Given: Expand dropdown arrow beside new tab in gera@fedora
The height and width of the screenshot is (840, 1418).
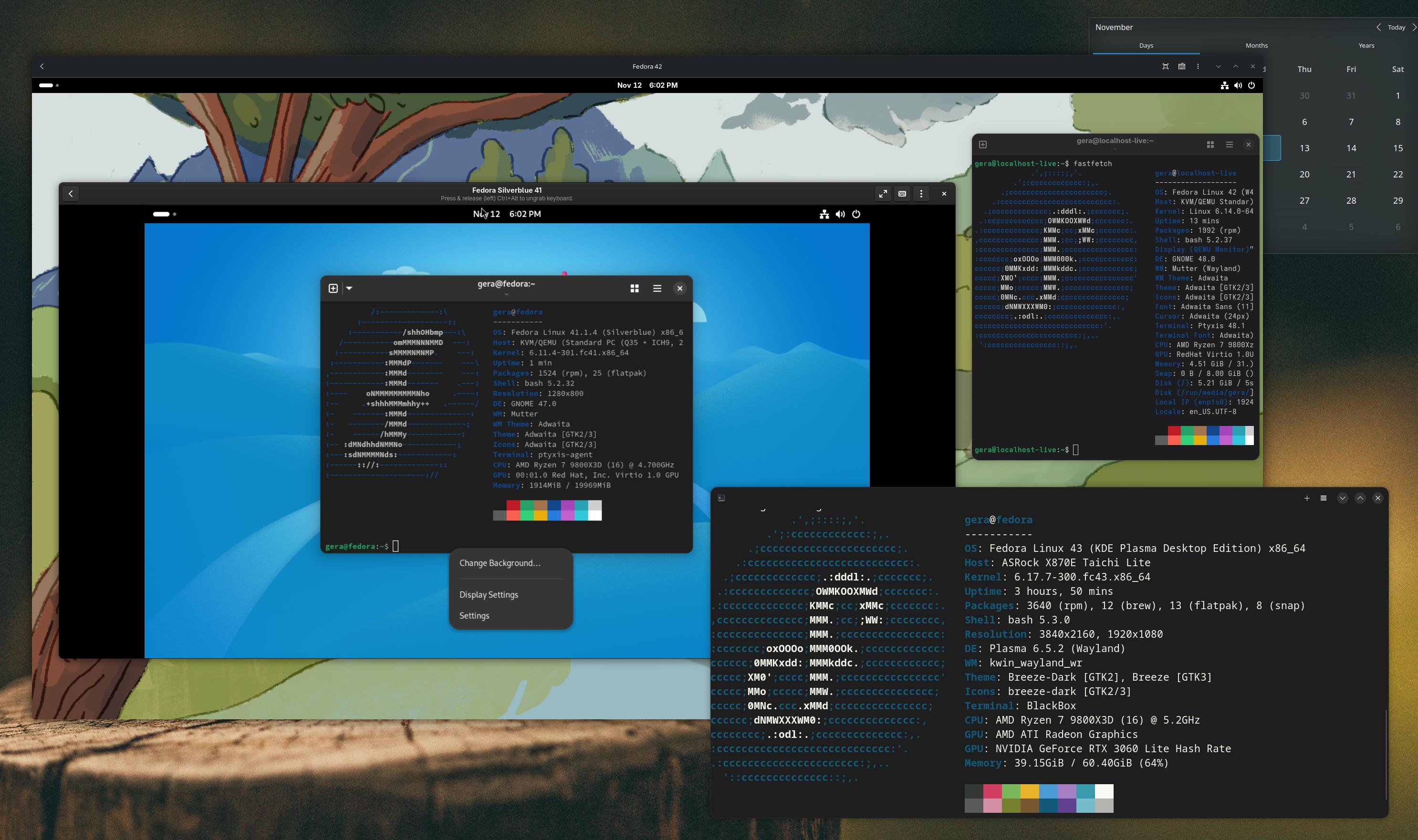Looking at the screenshot, I should coord(349,288).
